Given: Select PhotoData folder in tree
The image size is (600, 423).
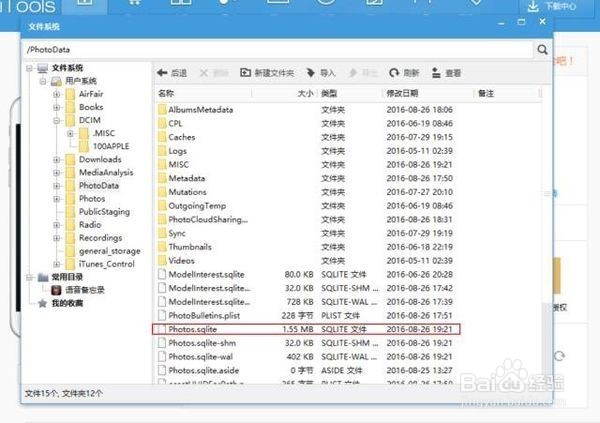Looking at the screenshot, I should pyautogui.click(x=93, y=186).
